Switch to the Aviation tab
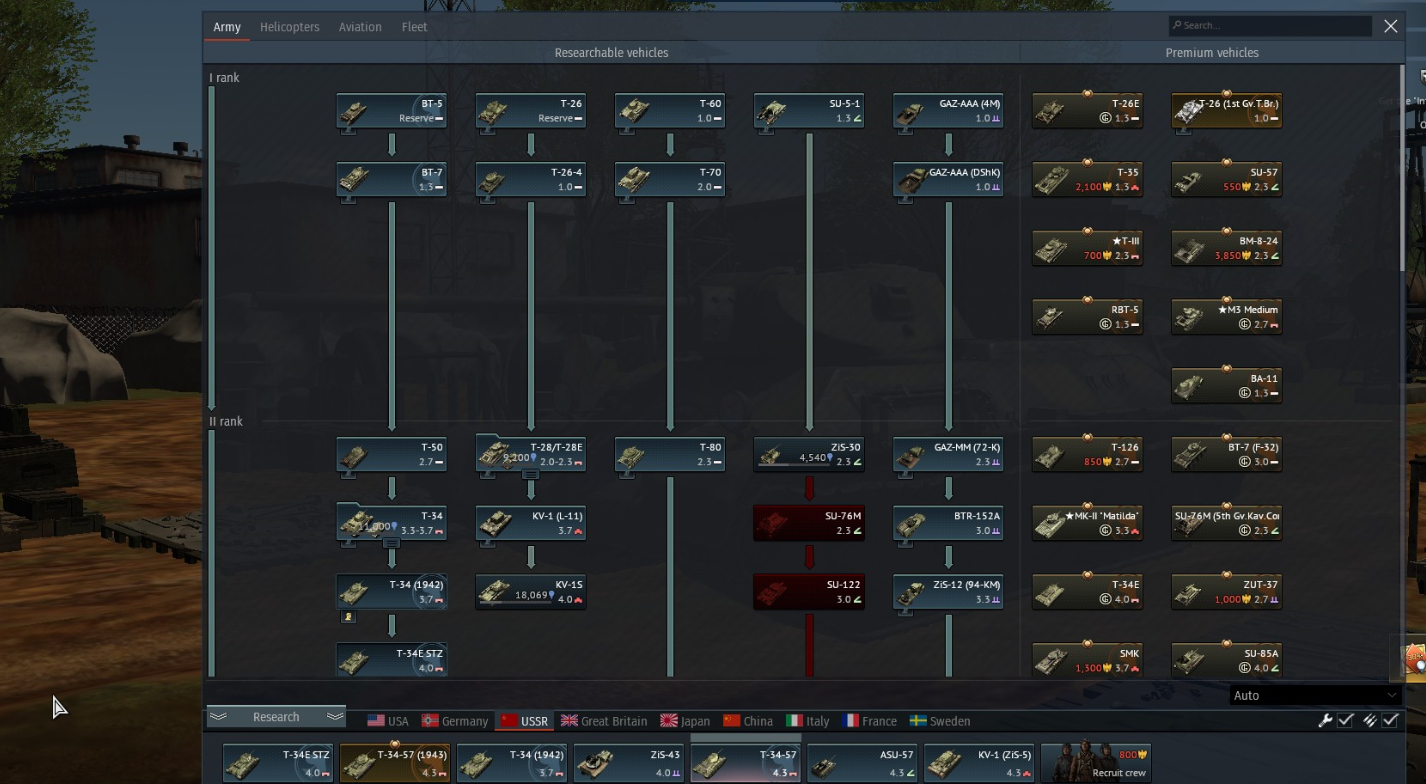The width and height of the screenshot is (1426, 784). tap(360, 27)
